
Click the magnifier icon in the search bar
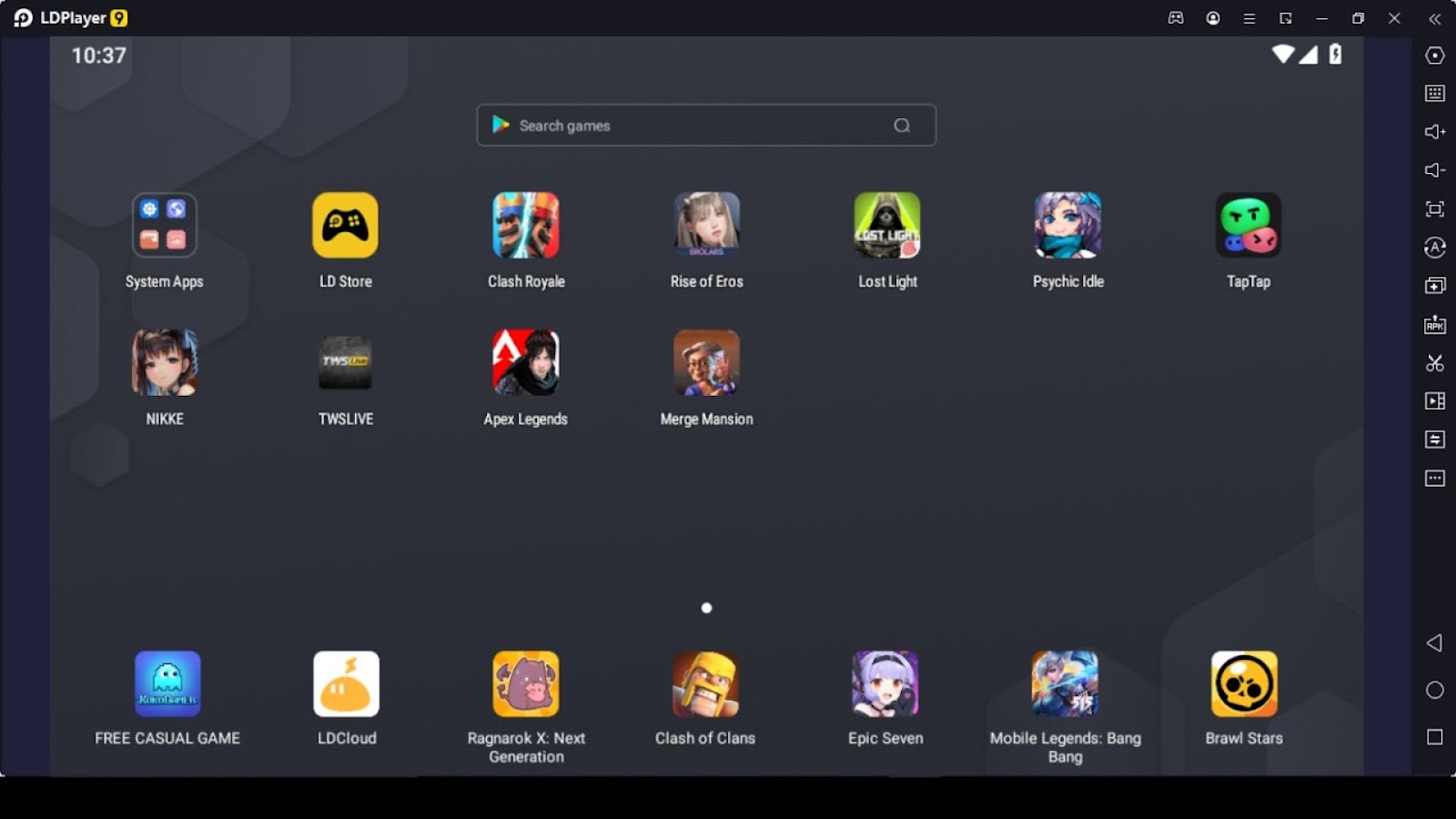click(902, 126)
